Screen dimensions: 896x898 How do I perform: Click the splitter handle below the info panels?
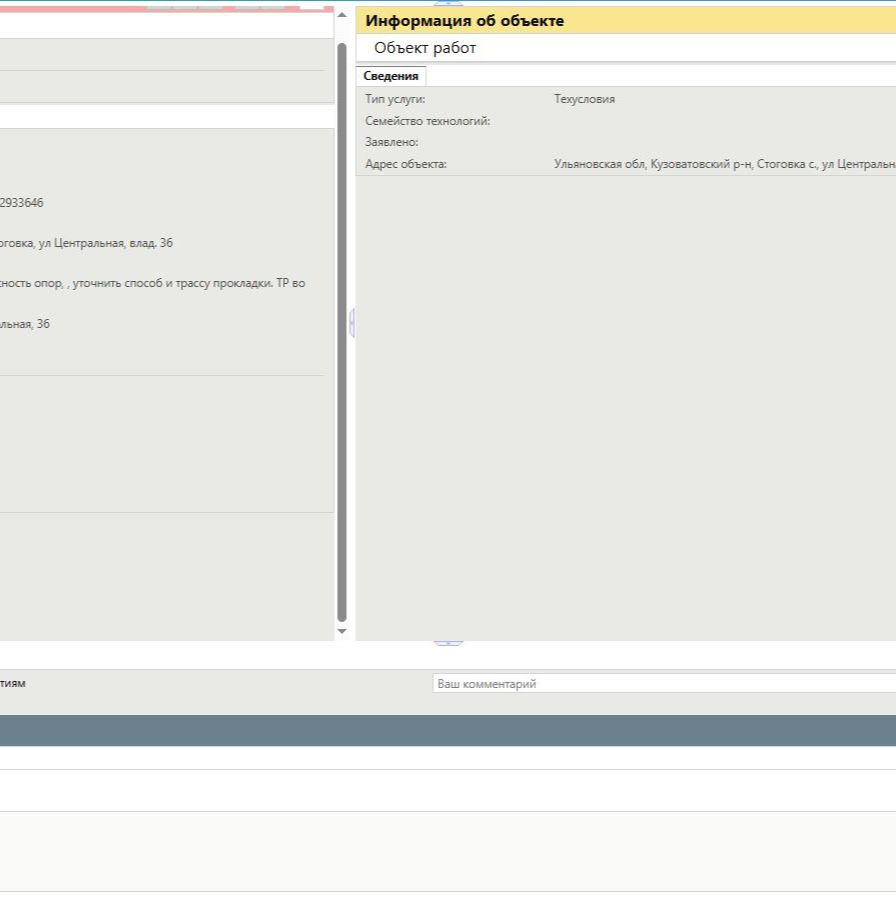point(448,644)
